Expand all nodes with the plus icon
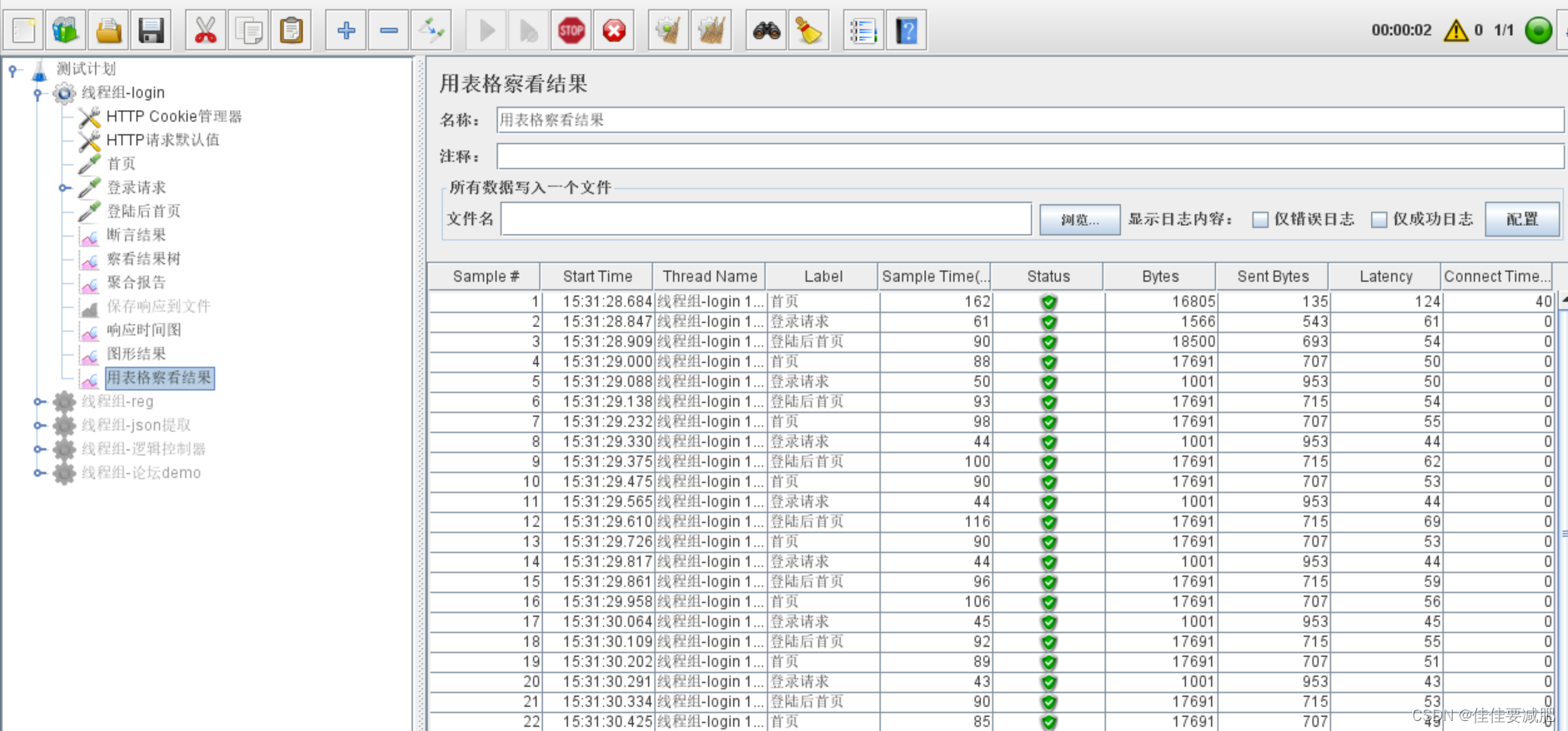 click(x=346, y=31)
